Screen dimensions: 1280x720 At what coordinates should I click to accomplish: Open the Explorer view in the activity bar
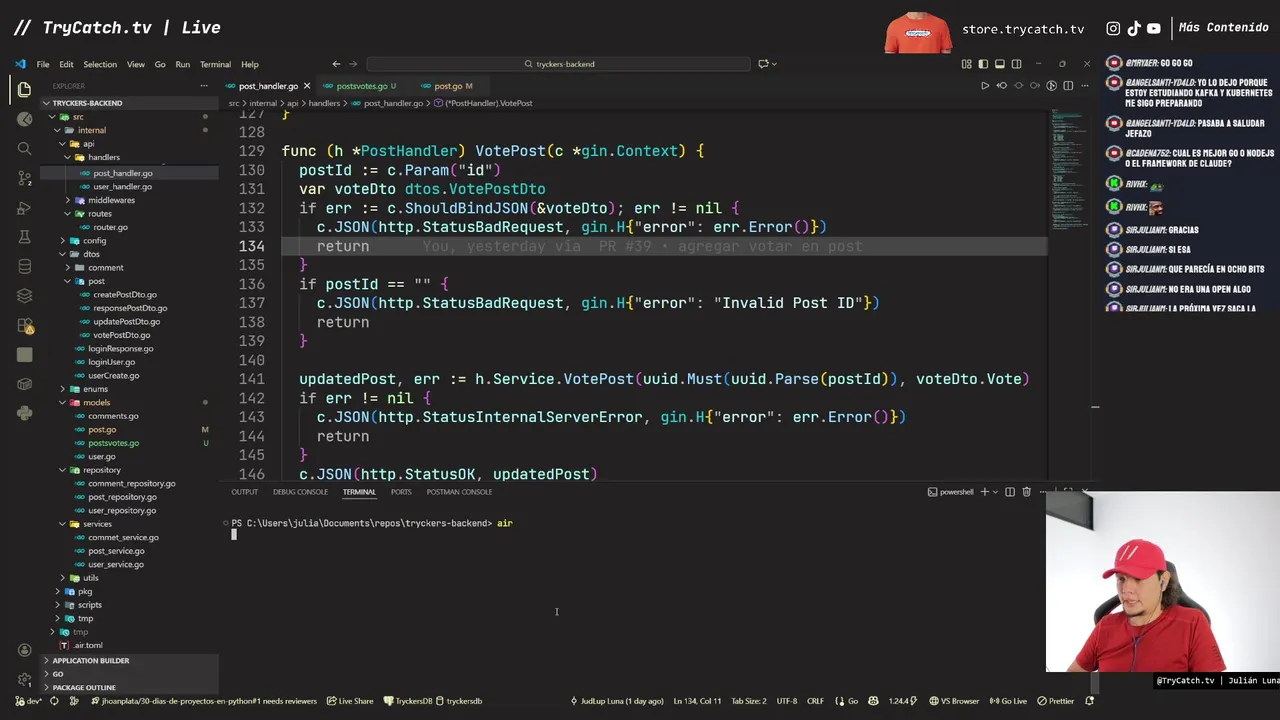coord(24,89)
